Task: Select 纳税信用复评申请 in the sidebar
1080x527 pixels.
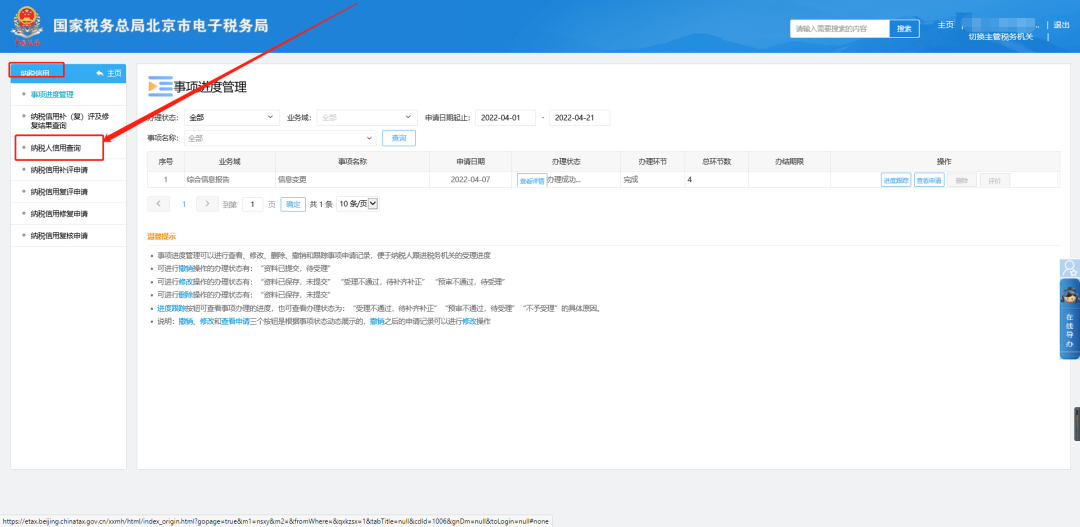Action: (x=59, y=191)
